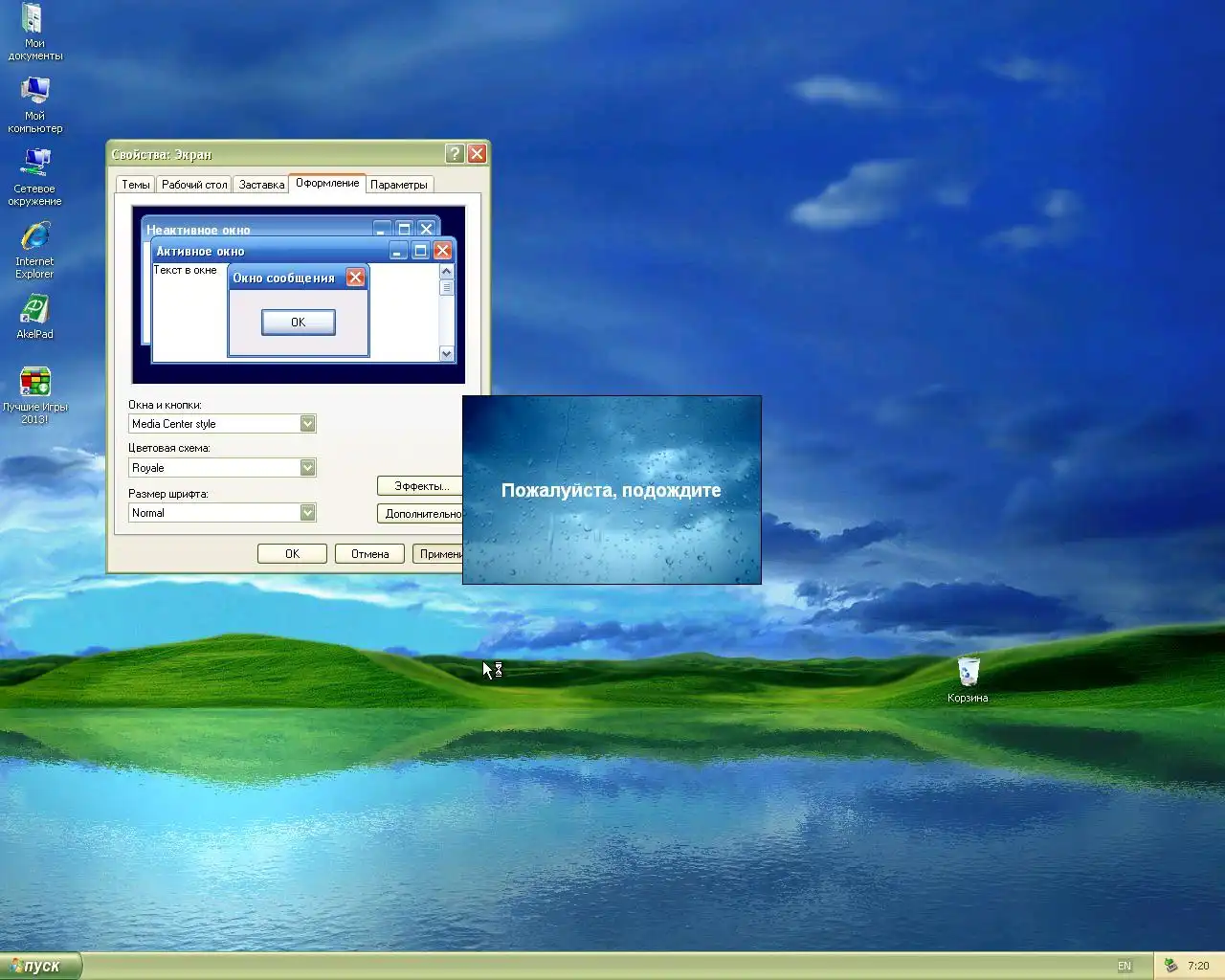Viewport: 1225px width, 980px height.
Task: Click the Применить button
Action: (438, 554)
